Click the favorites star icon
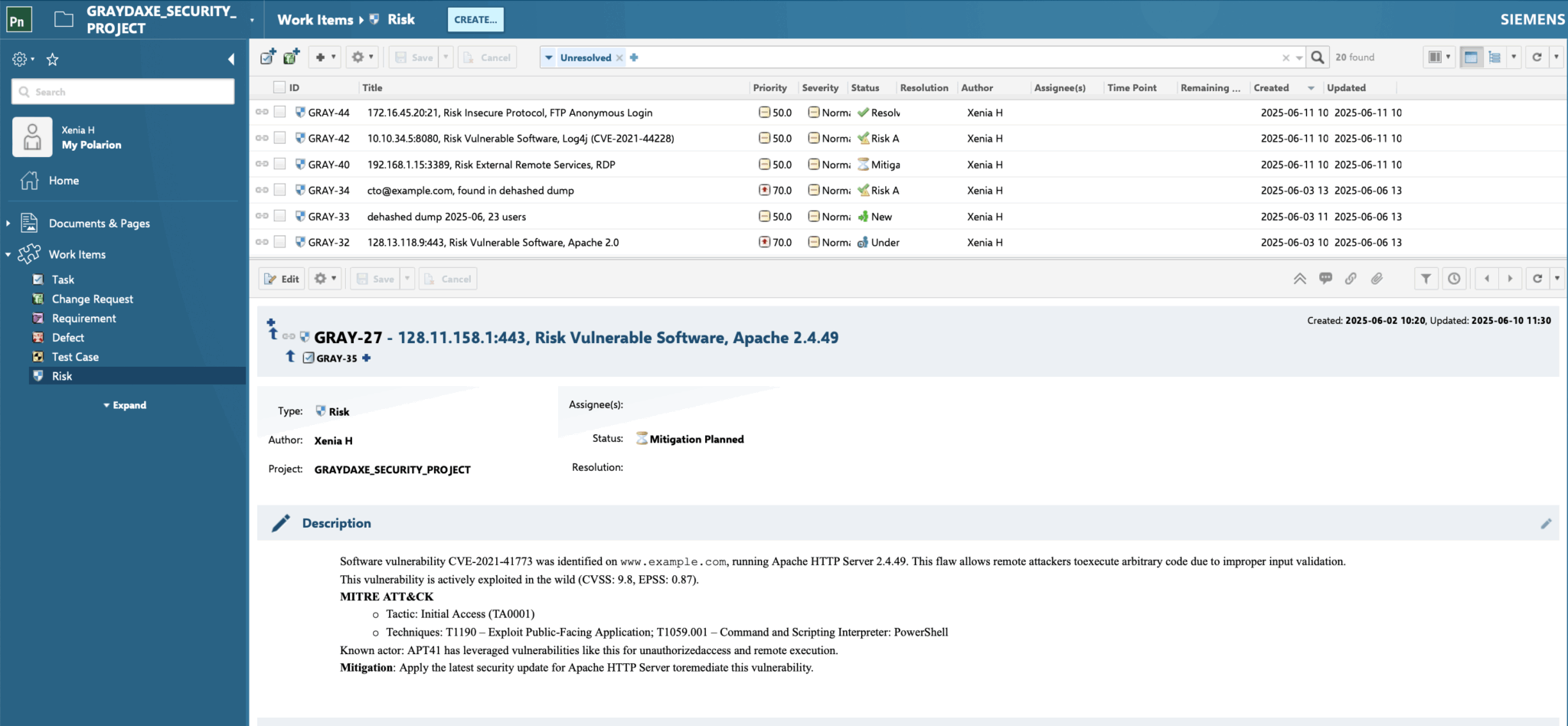 53,59
